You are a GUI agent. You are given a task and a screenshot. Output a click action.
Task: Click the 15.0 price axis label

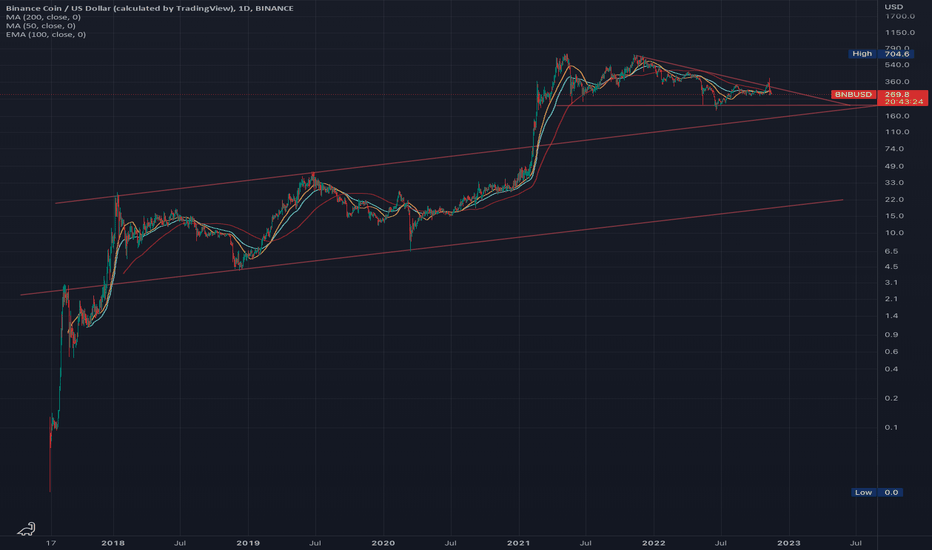[x=895, y=216]
